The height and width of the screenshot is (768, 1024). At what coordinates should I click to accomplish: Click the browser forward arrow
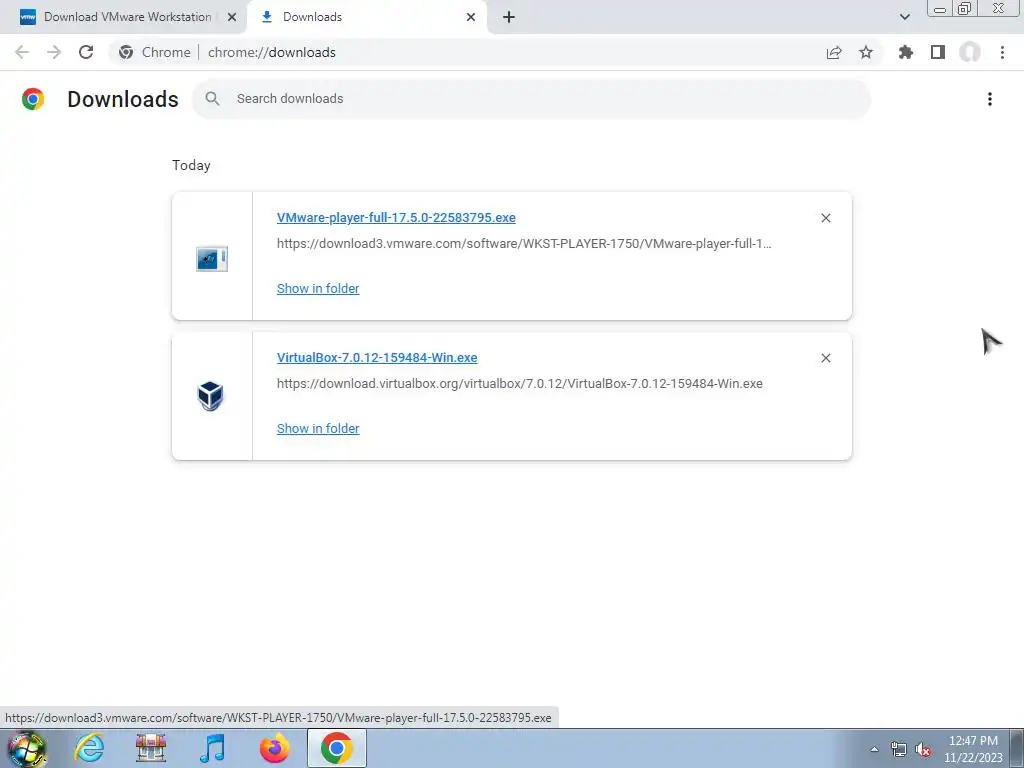54,52
